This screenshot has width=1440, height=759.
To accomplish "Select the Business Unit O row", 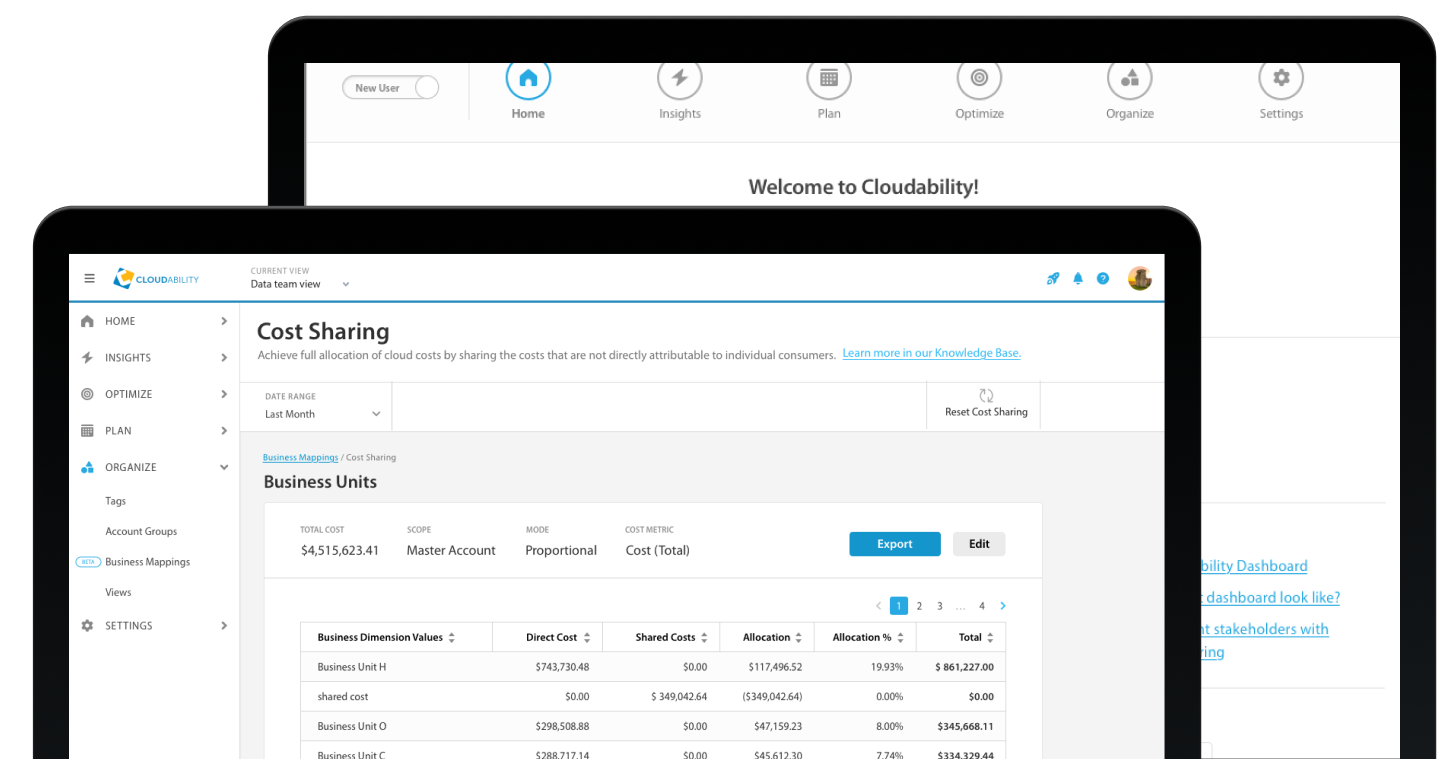I will coord(653,727).
